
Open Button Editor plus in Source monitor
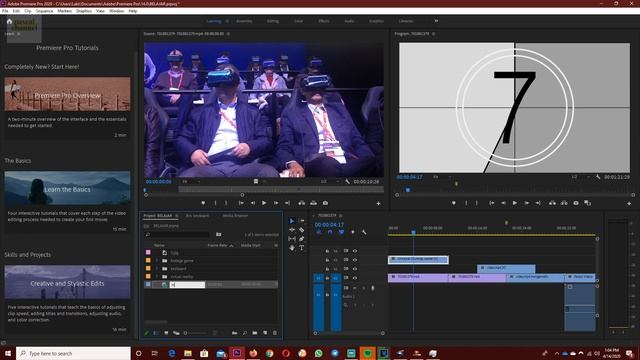(x=378, y=203)
